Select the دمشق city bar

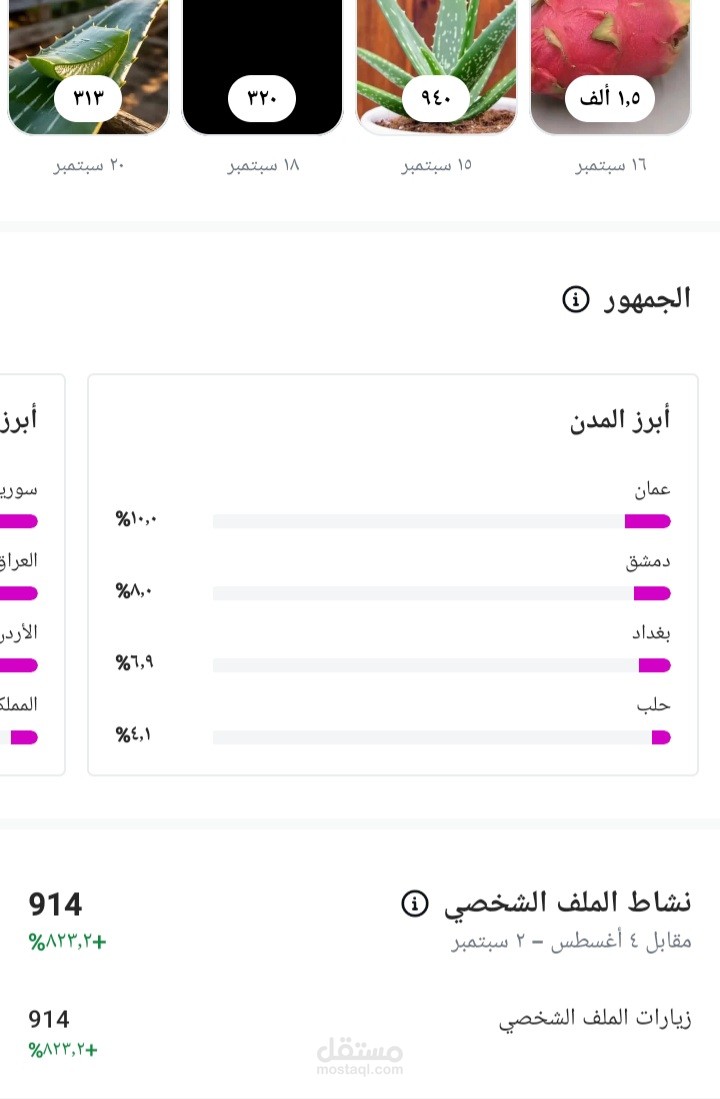(x=441, y=593)
